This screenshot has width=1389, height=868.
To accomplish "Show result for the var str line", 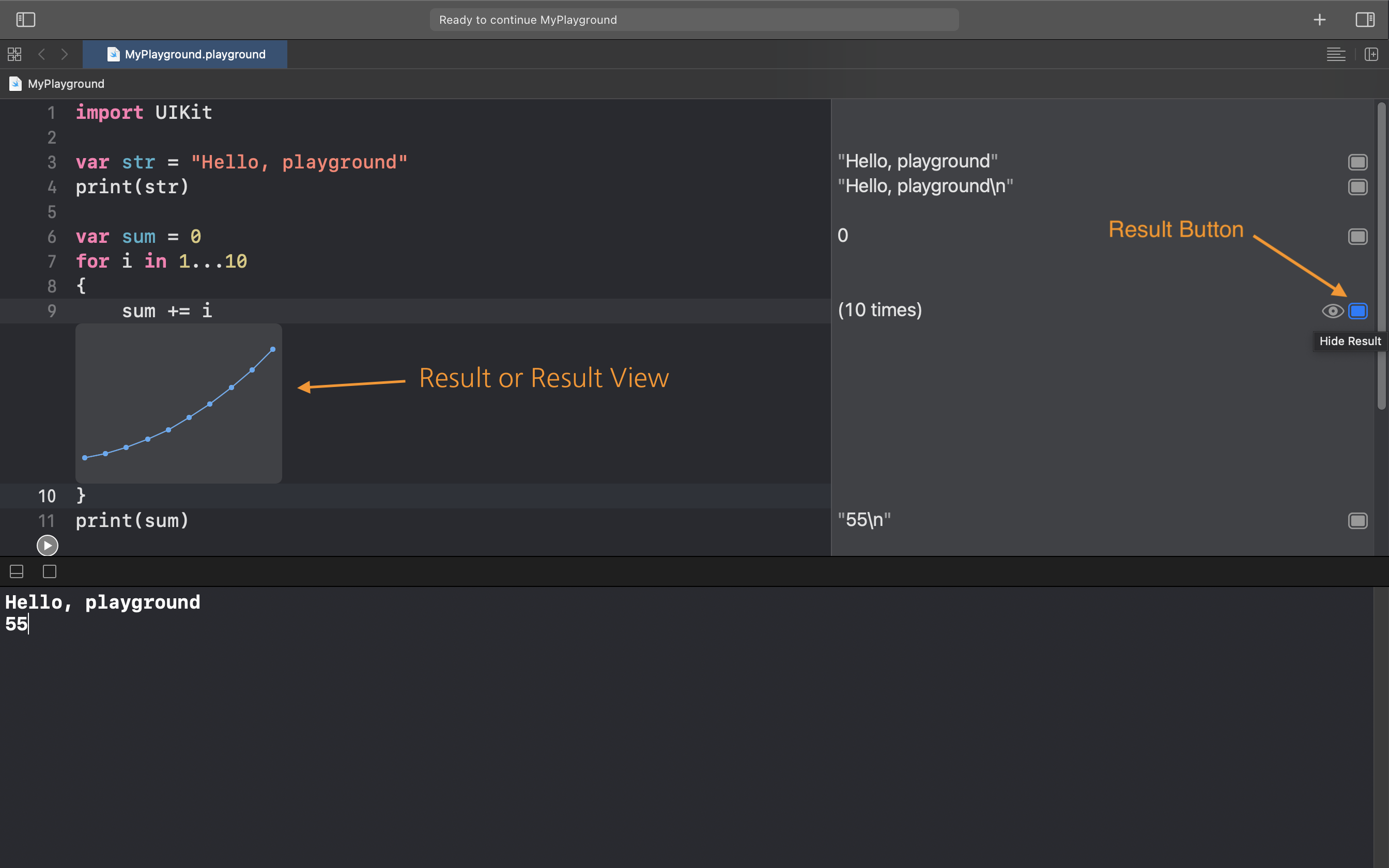I will 1358,162.
